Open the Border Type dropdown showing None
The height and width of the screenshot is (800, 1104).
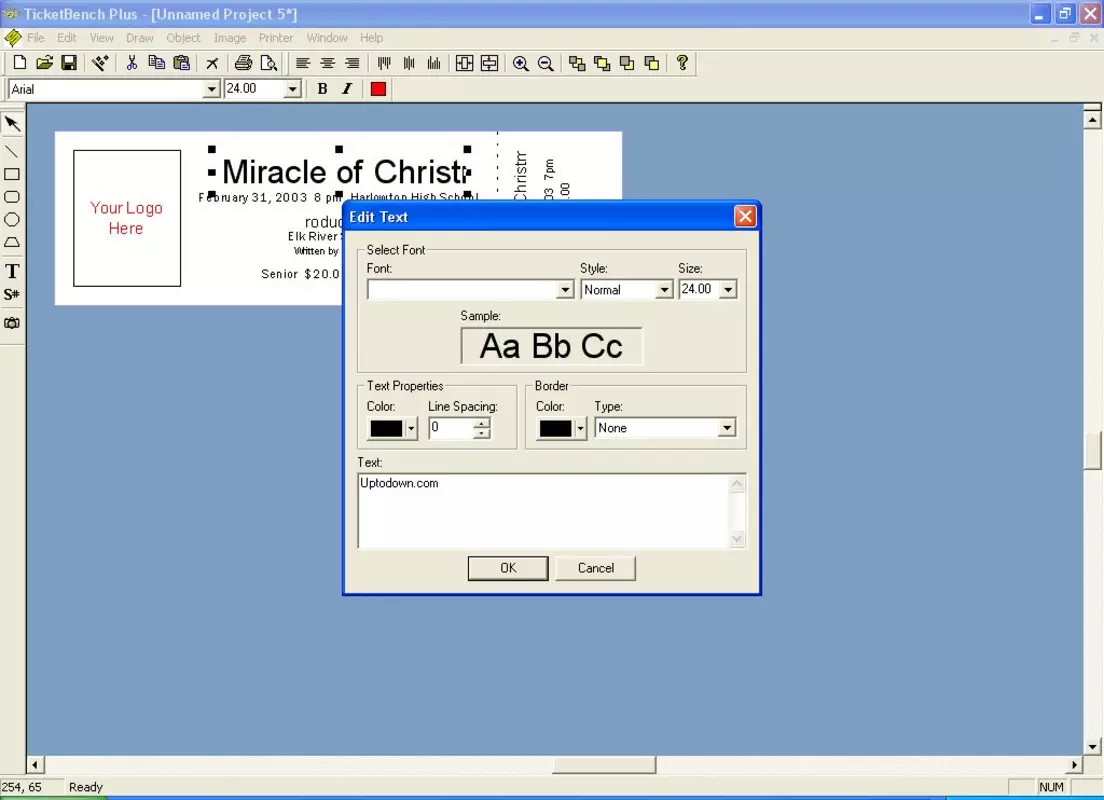[727, 428]
